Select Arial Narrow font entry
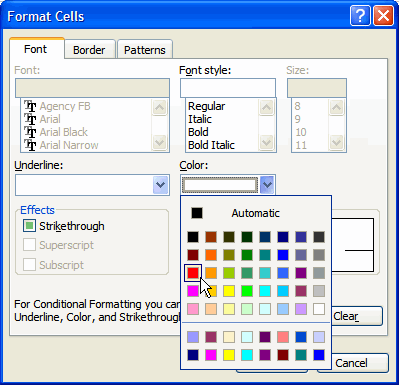The image size is (399, 385). coord(69,145)
